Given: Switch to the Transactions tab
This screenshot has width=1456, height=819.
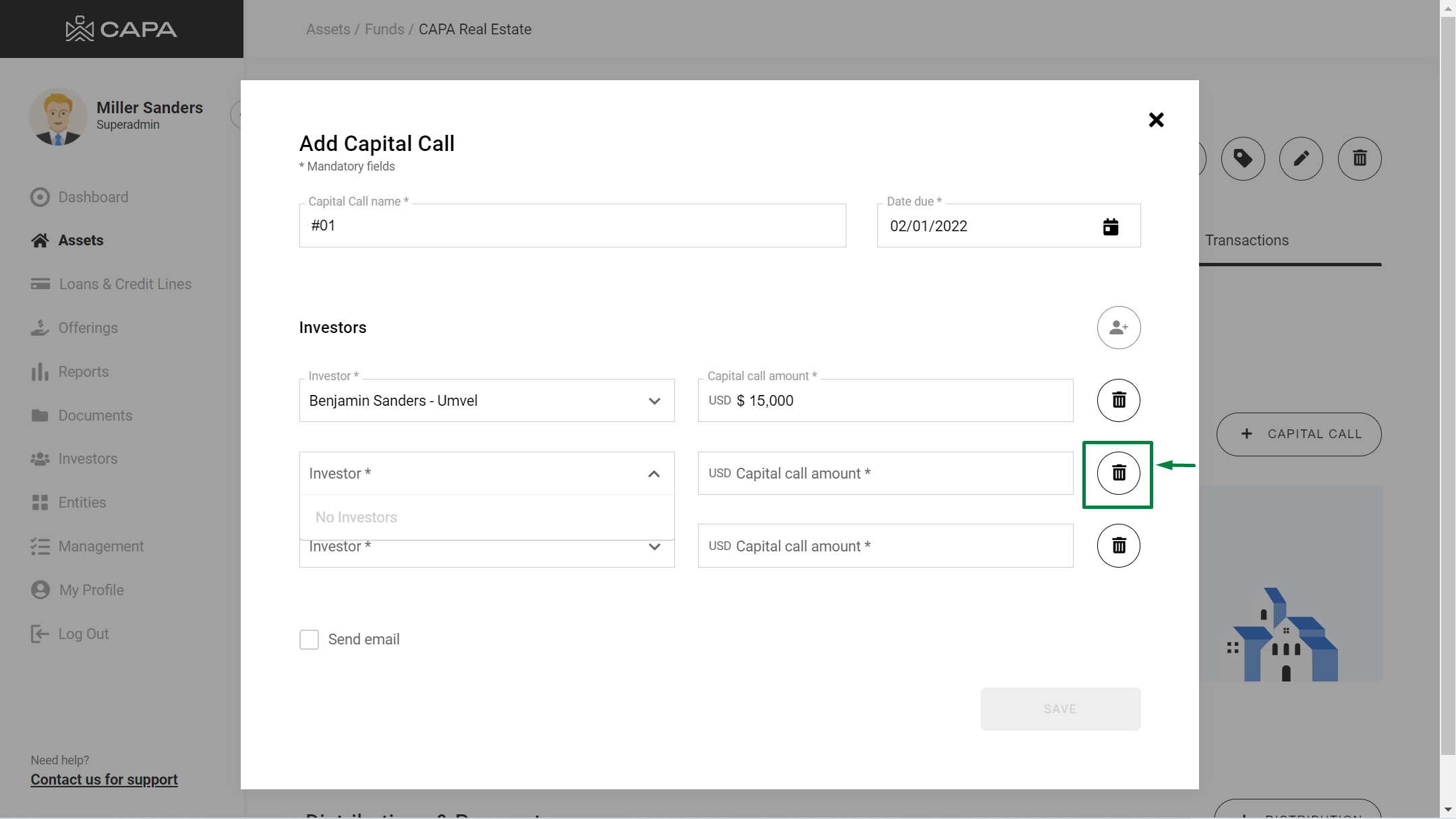Looking at the screenshot, I should click(1246, 241).
